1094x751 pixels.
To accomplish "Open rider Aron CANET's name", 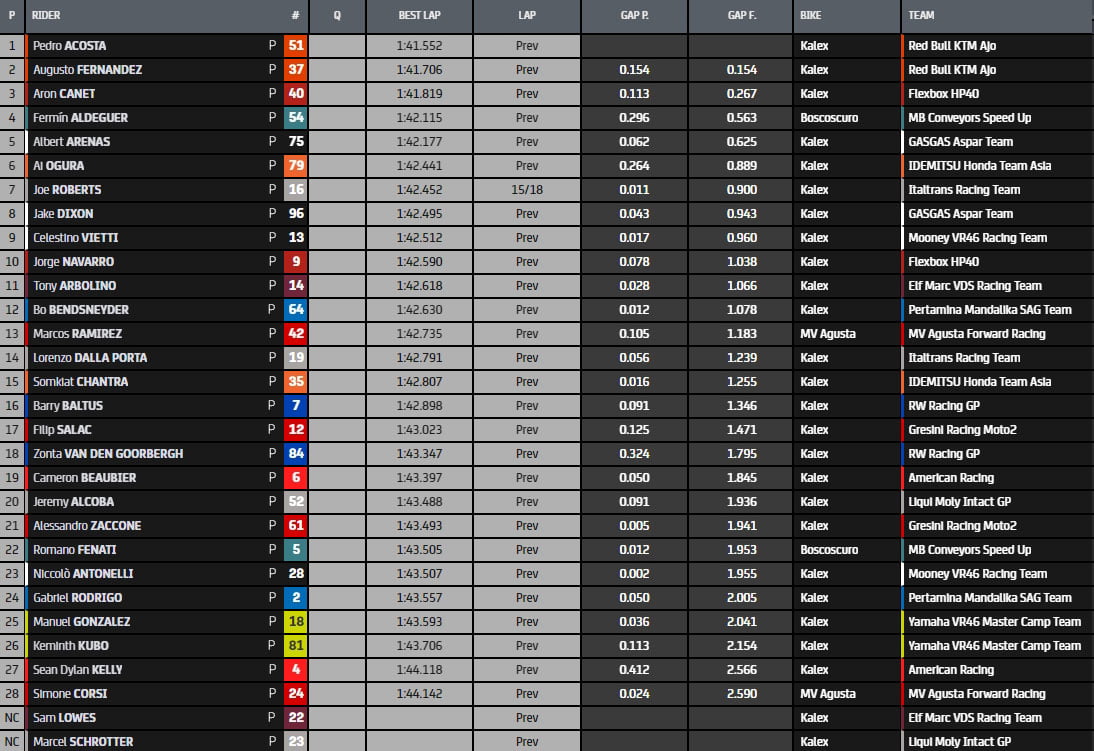I will coord(64,94).
